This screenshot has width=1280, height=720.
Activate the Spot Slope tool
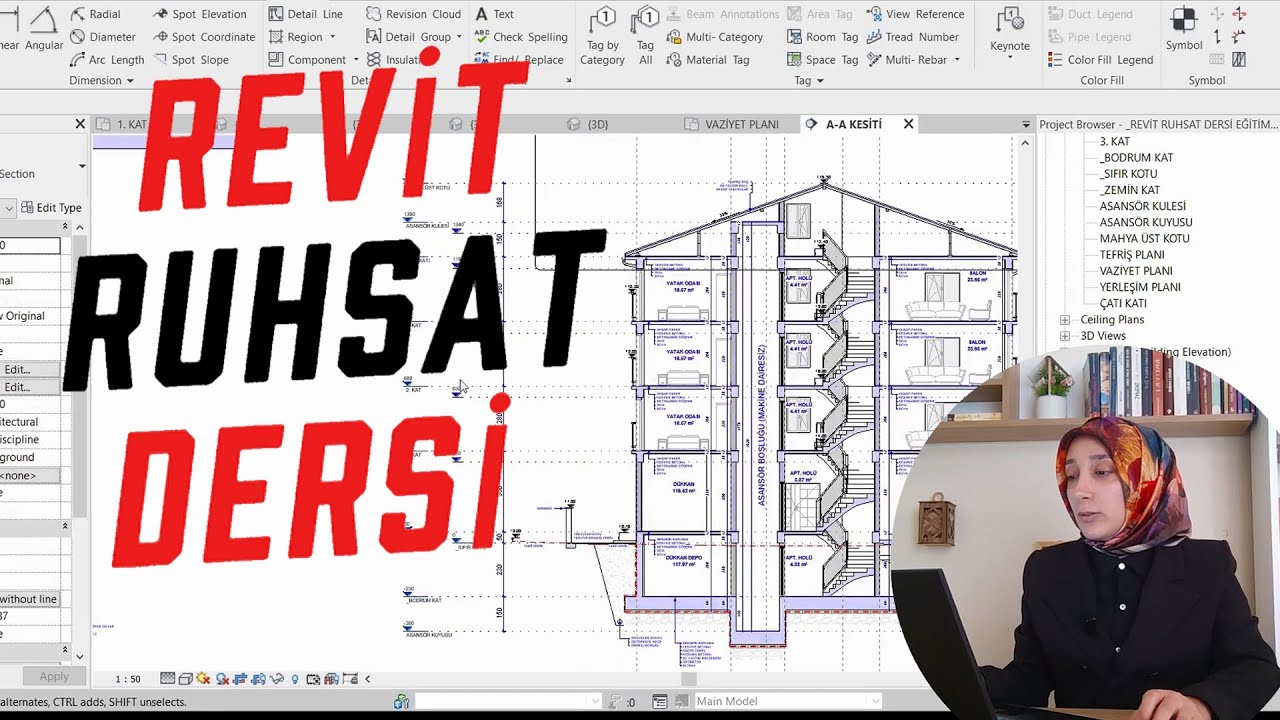[191, 60]
